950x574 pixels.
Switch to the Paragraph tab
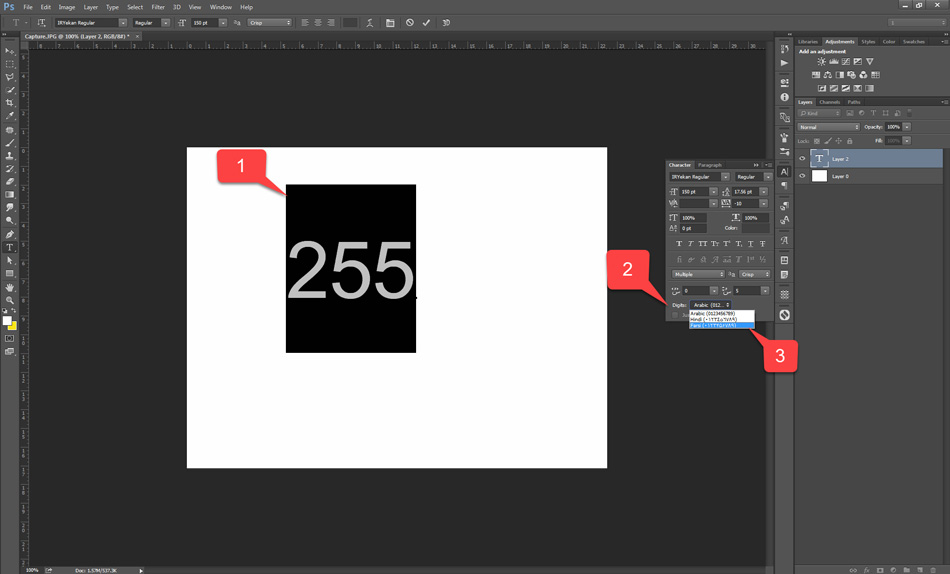710,165
